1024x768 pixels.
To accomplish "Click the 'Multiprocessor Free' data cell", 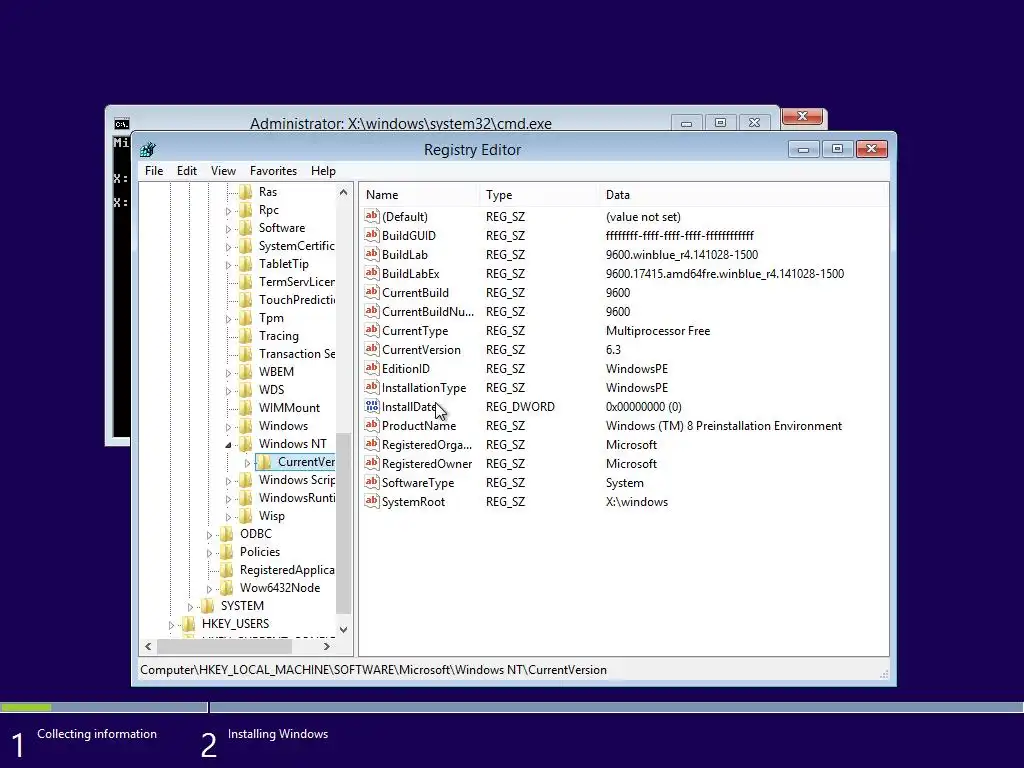I will (658, 331).
